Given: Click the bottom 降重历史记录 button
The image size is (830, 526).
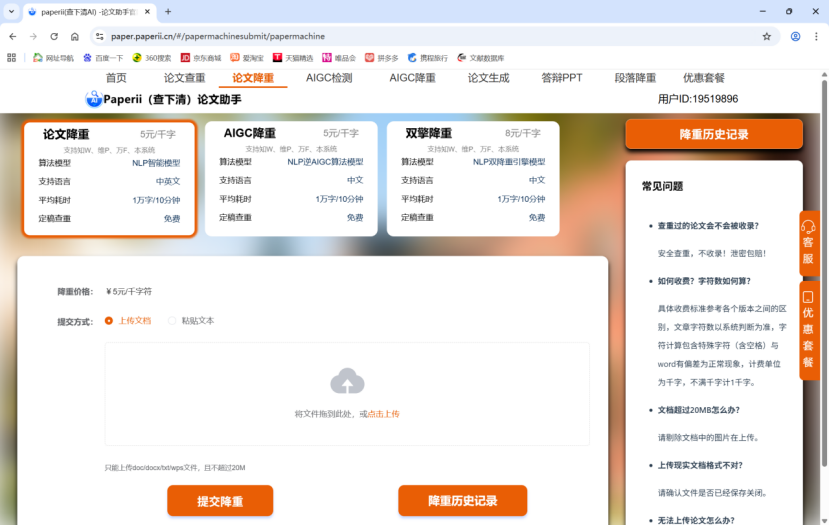Looking at the screenshot, I should point(463,501).
